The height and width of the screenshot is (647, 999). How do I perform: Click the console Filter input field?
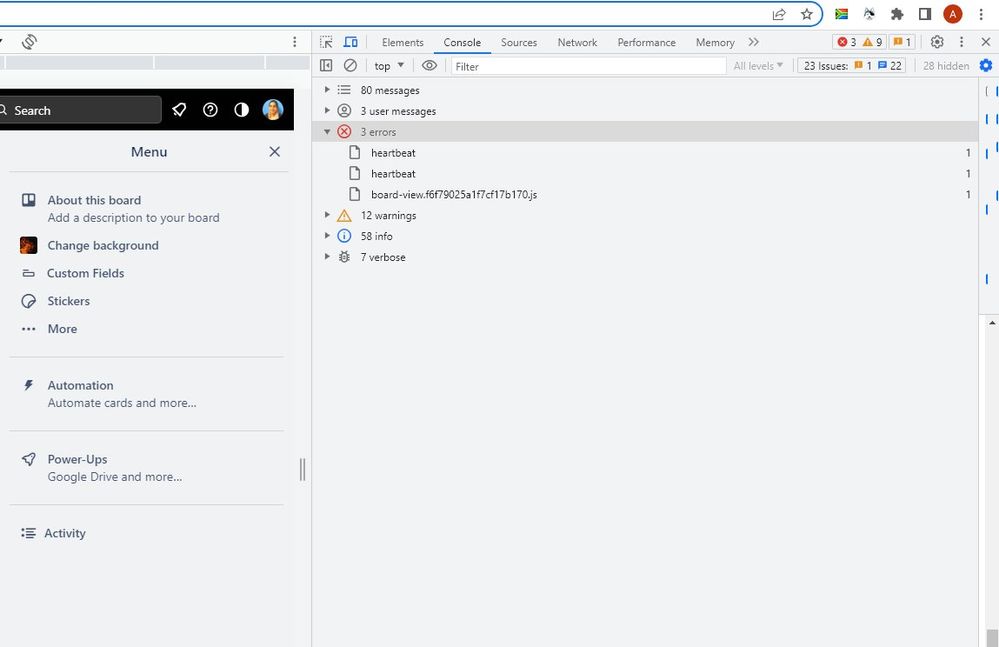(x=588, y=66)
